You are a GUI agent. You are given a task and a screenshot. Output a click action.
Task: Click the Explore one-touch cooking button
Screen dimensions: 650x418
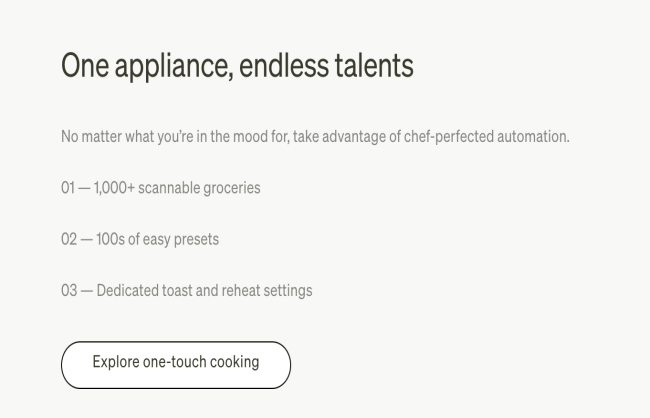coord(176,365)
